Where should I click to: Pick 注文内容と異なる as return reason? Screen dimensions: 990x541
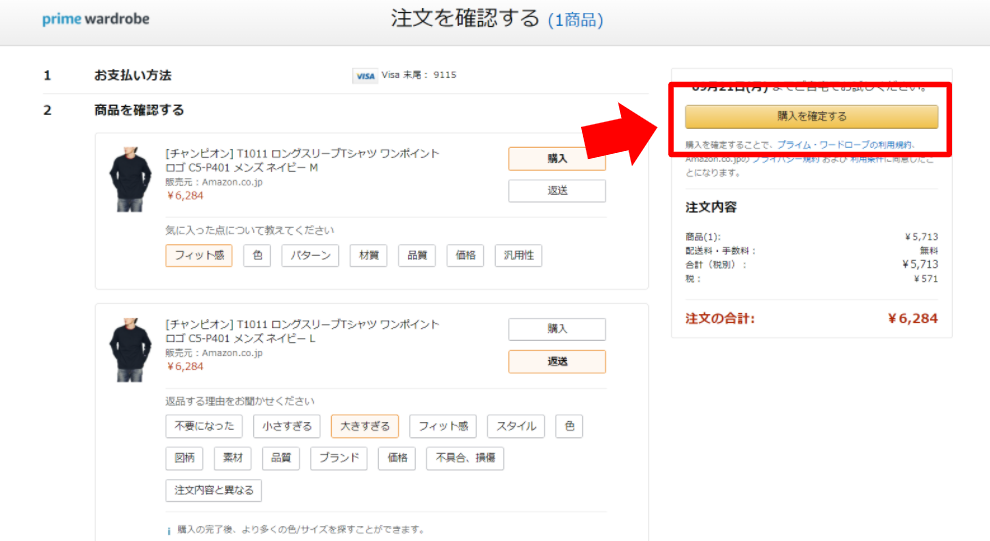click(213, 490)
